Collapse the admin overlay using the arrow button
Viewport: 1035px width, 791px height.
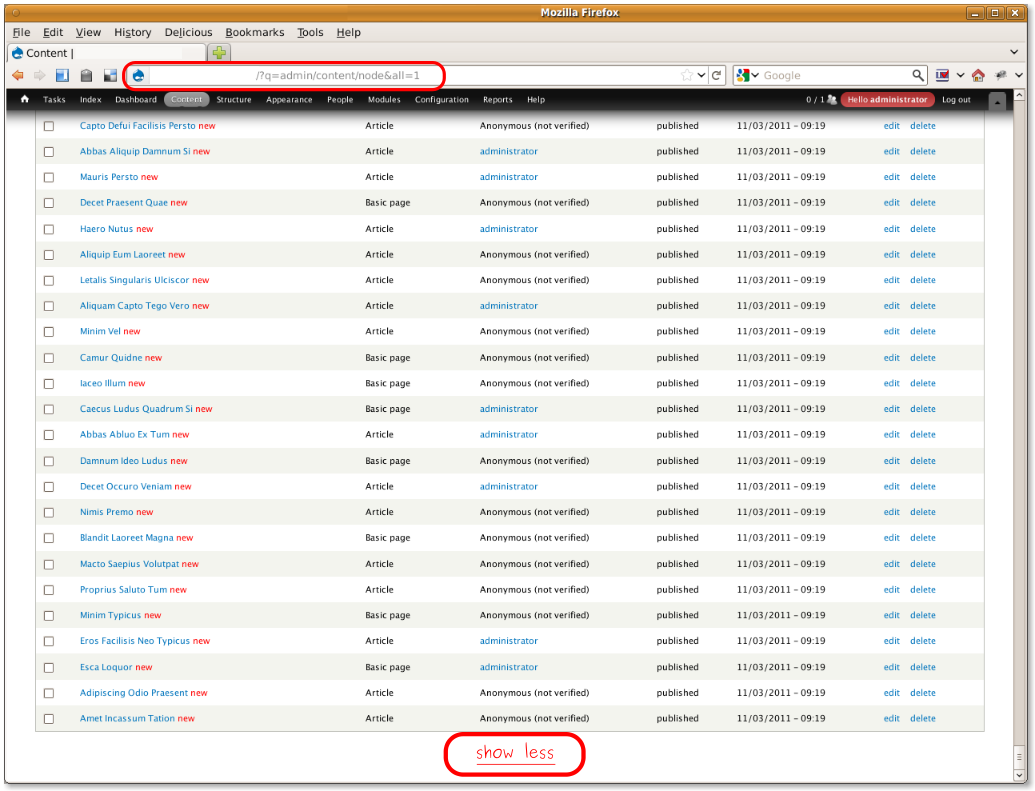coord(997,100)
